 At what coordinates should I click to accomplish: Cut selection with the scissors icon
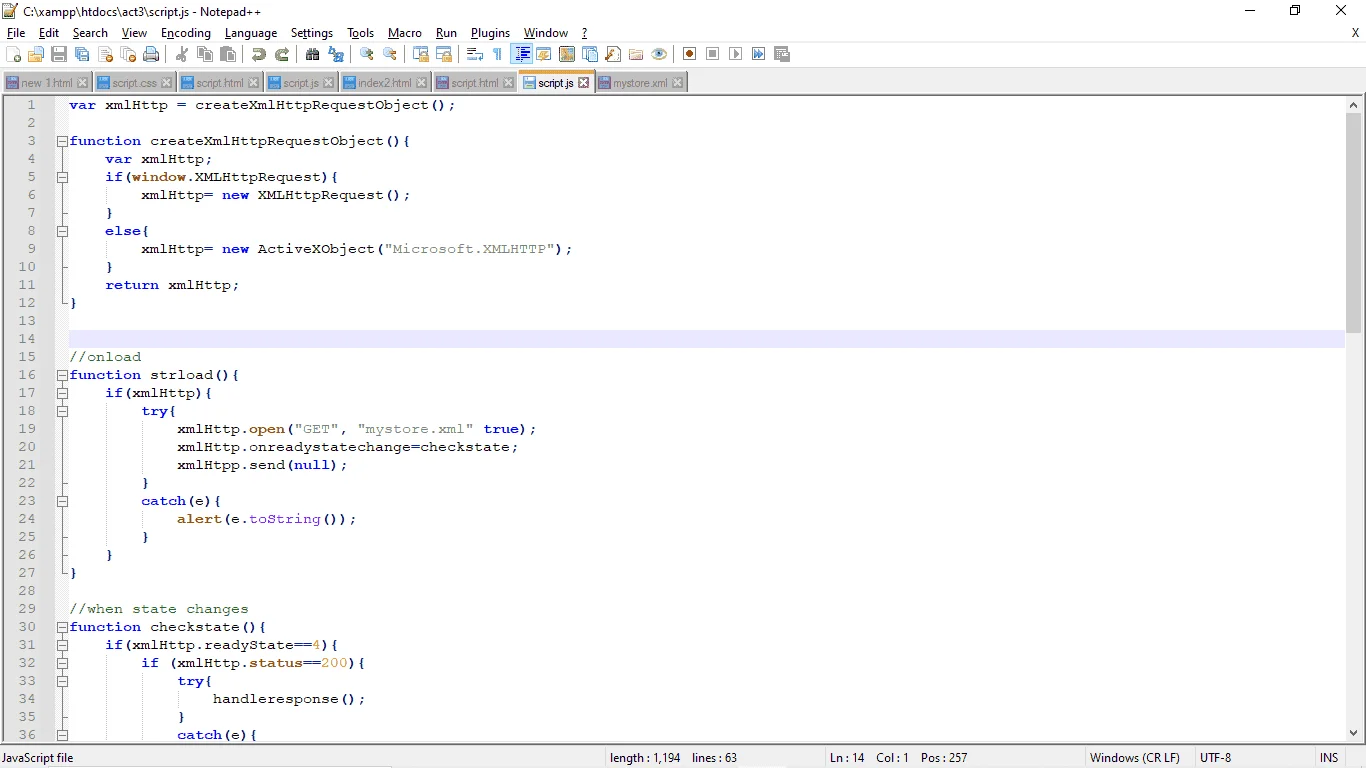(x=182, y=54)
